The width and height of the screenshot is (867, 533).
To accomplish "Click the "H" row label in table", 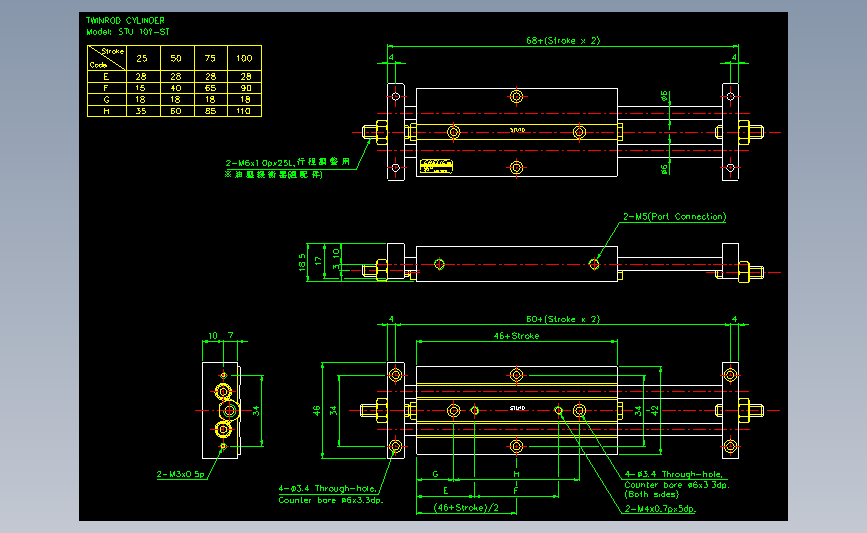I will tap(106, 111).
